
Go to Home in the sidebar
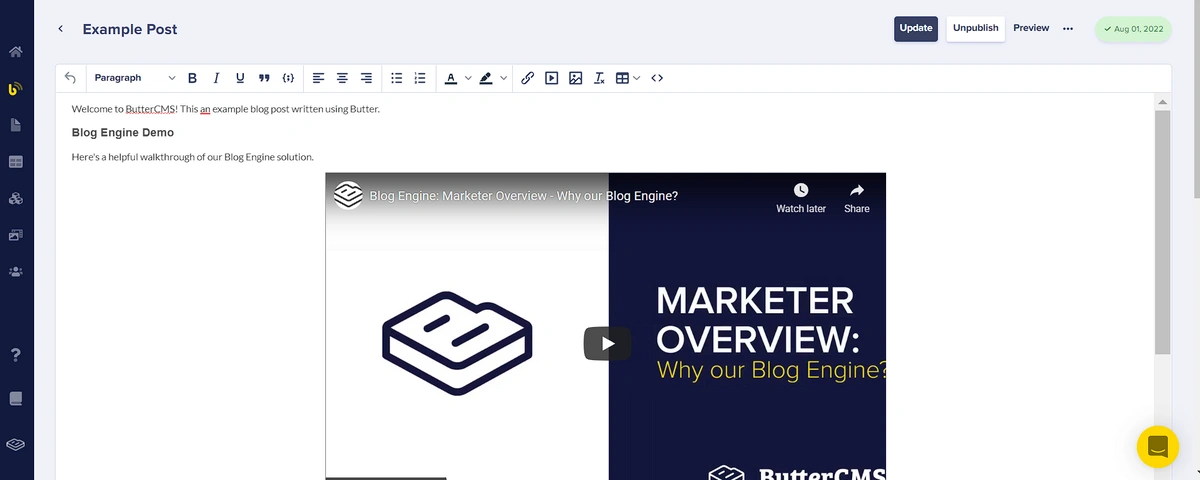[16, 52]
